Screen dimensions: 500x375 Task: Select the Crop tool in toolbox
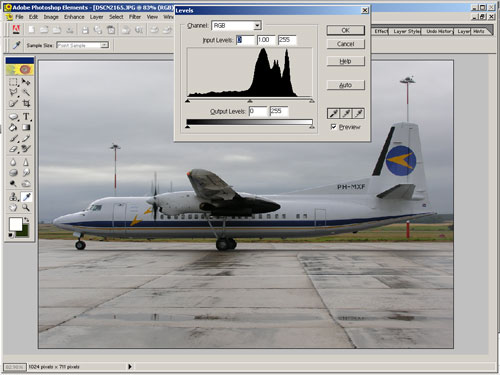click(x=26, y=103)
